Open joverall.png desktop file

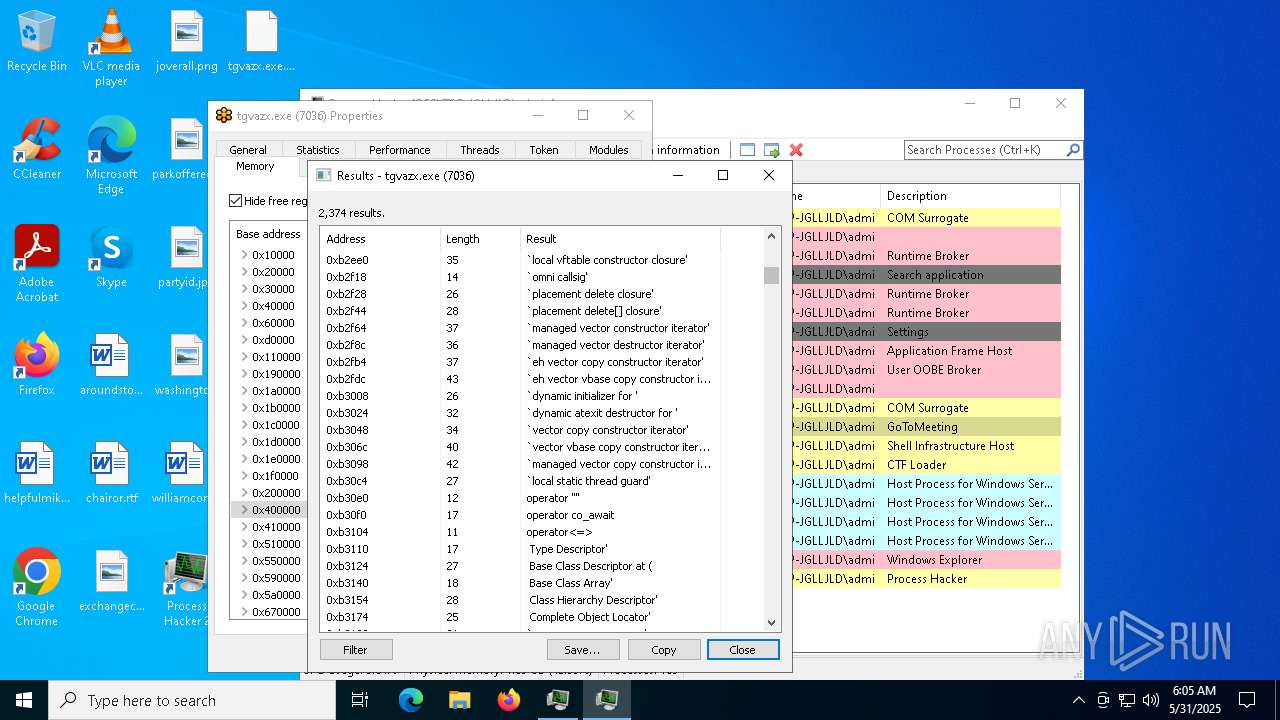pos(187,41)
